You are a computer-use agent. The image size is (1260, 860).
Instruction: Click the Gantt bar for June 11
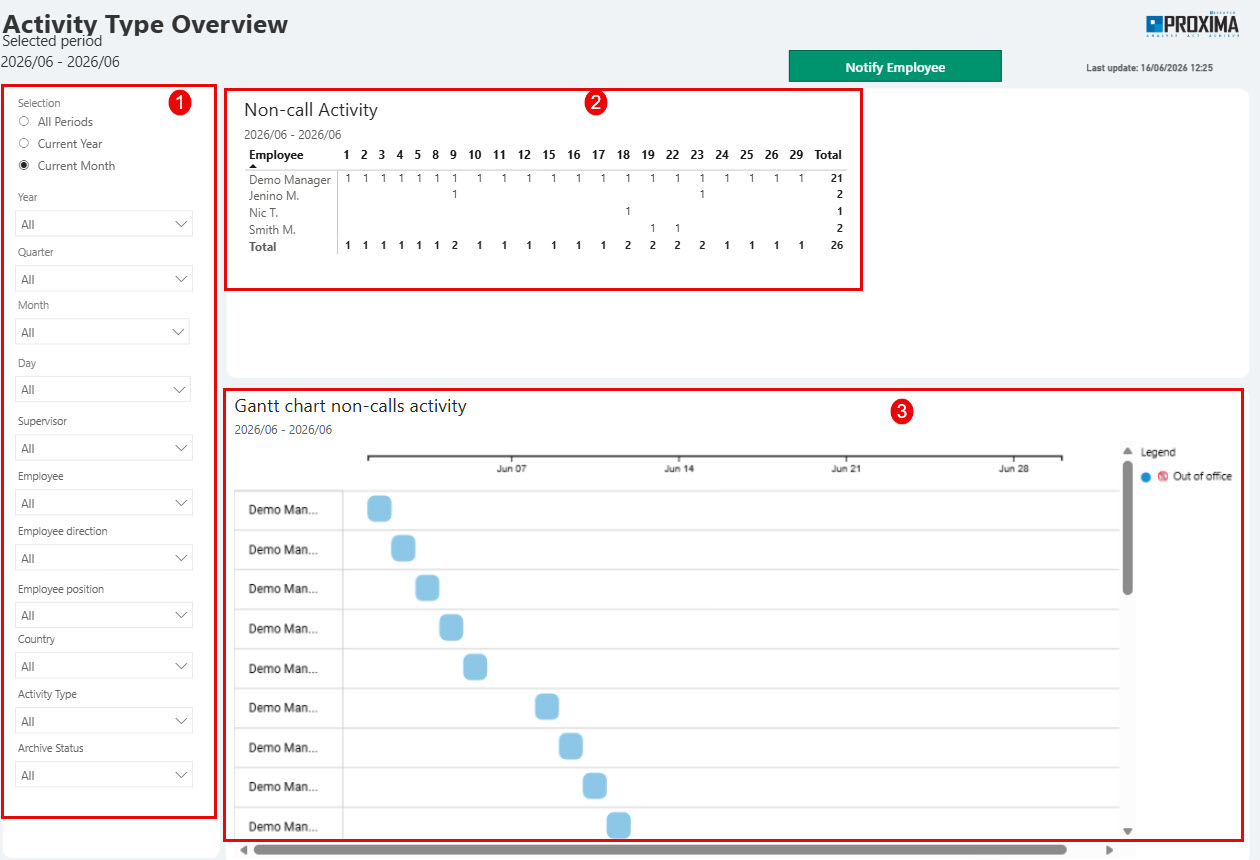click(619, 825)
